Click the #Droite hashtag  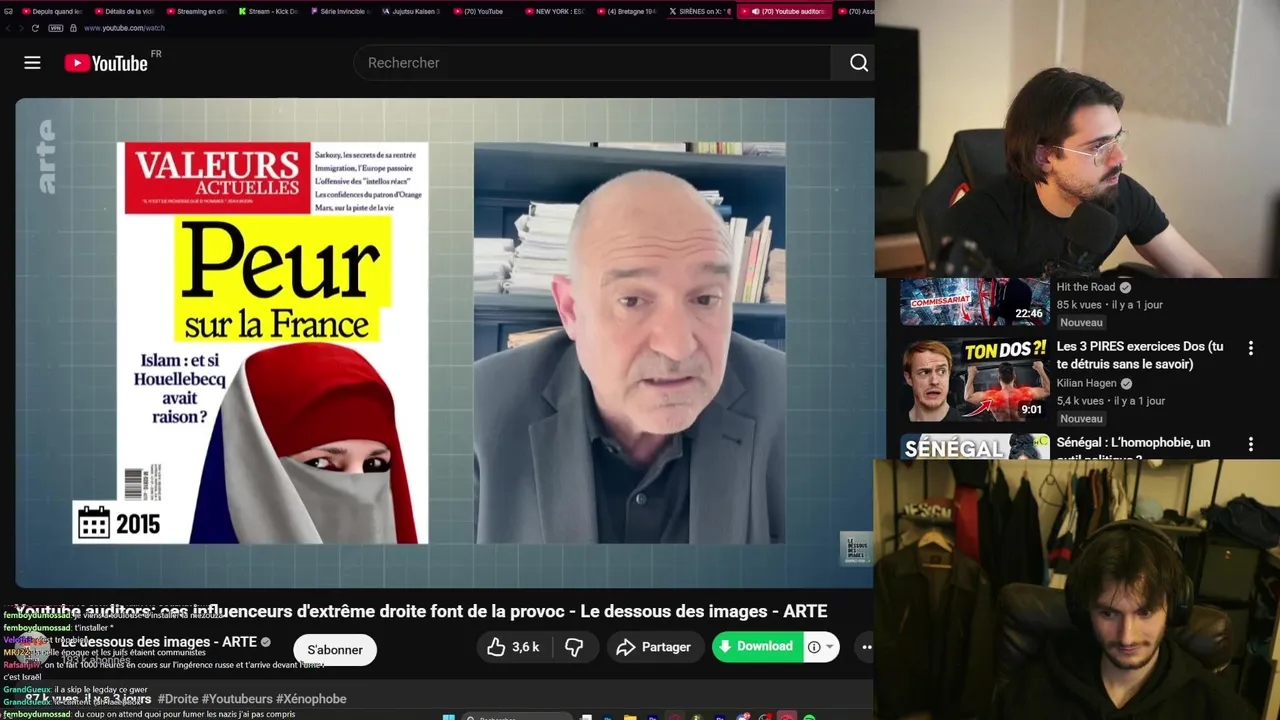coord(178,699)
